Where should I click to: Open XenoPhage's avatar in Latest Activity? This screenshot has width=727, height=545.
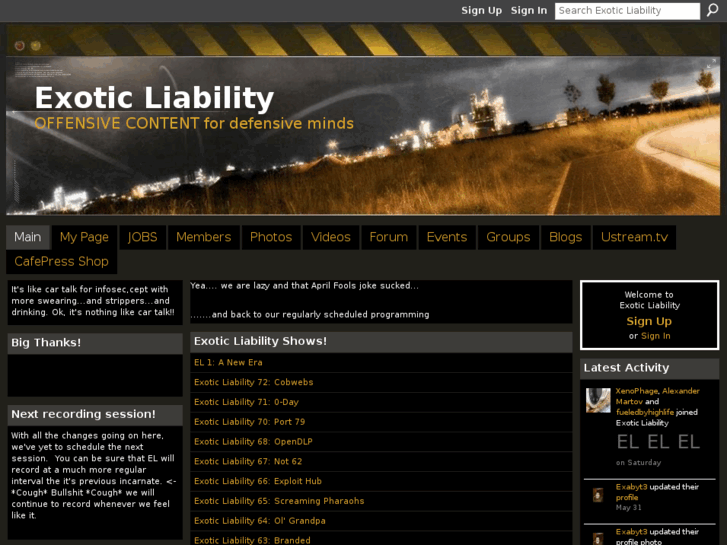click(x=598, y=400)
